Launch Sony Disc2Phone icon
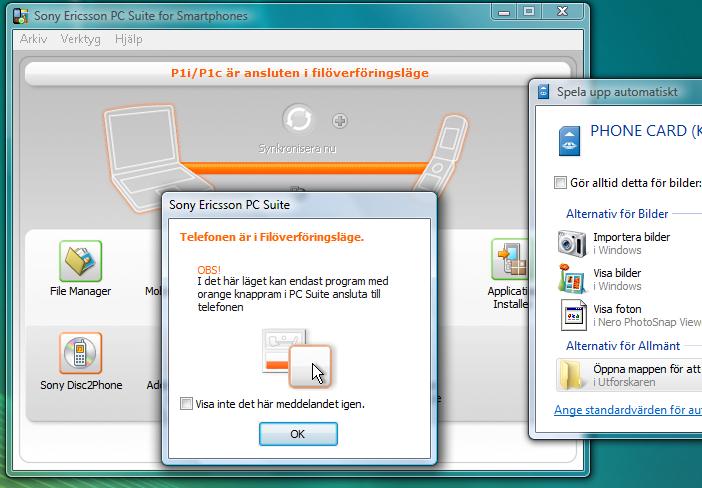This screenshot has height=488, width=702. click(x=81, y=353)
